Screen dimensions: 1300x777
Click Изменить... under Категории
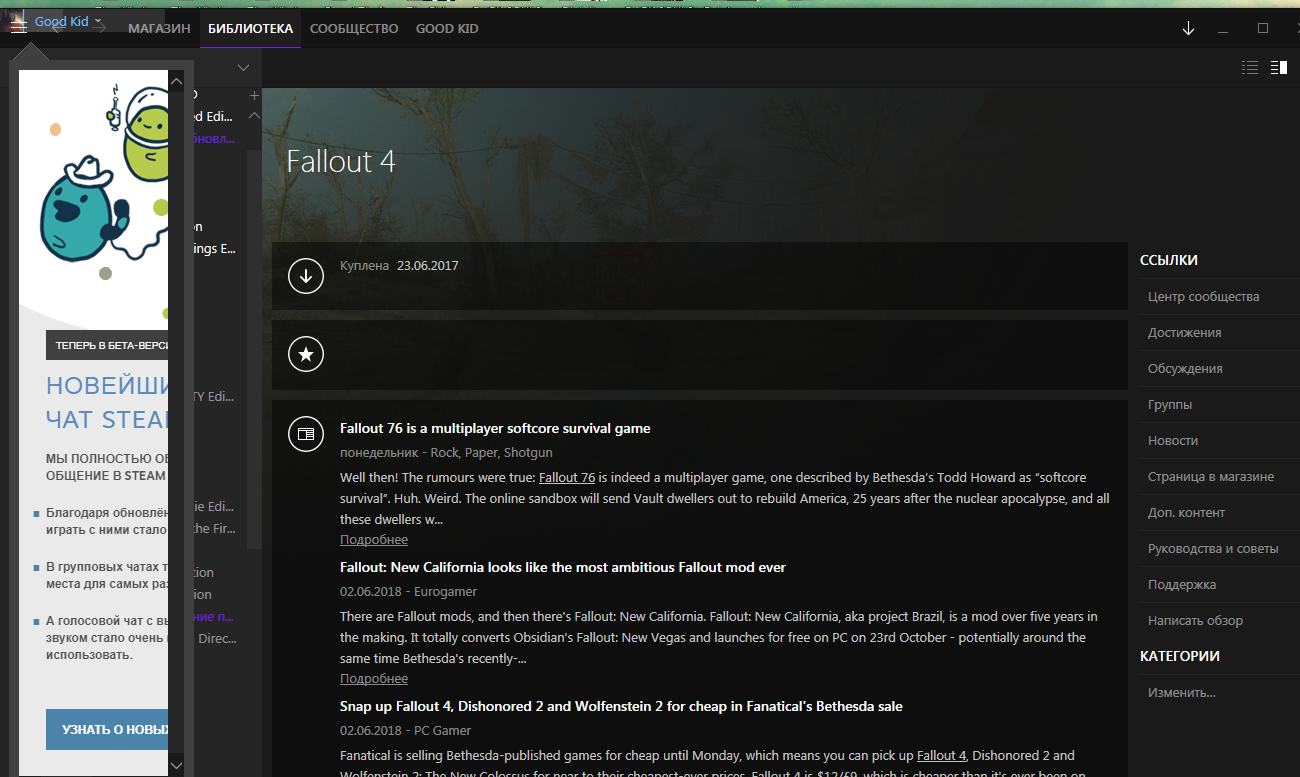pos(1182,693)
